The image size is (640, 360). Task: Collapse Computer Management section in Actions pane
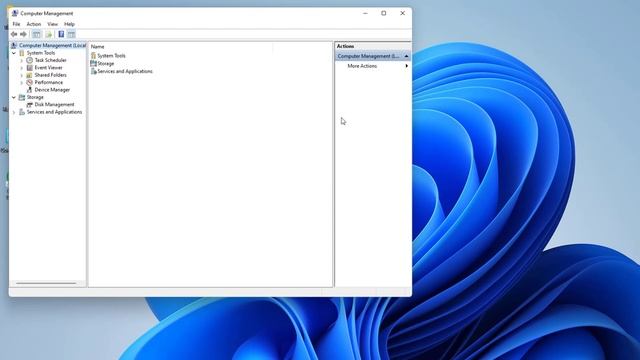406,56
